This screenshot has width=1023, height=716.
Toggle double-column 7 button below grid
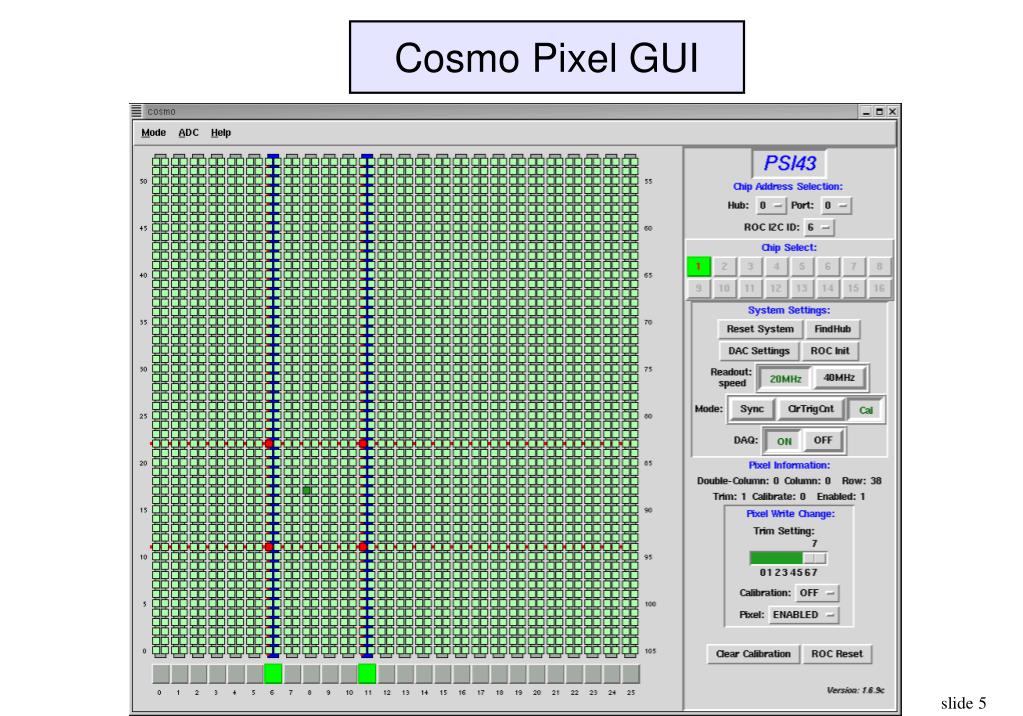[292, 674]
